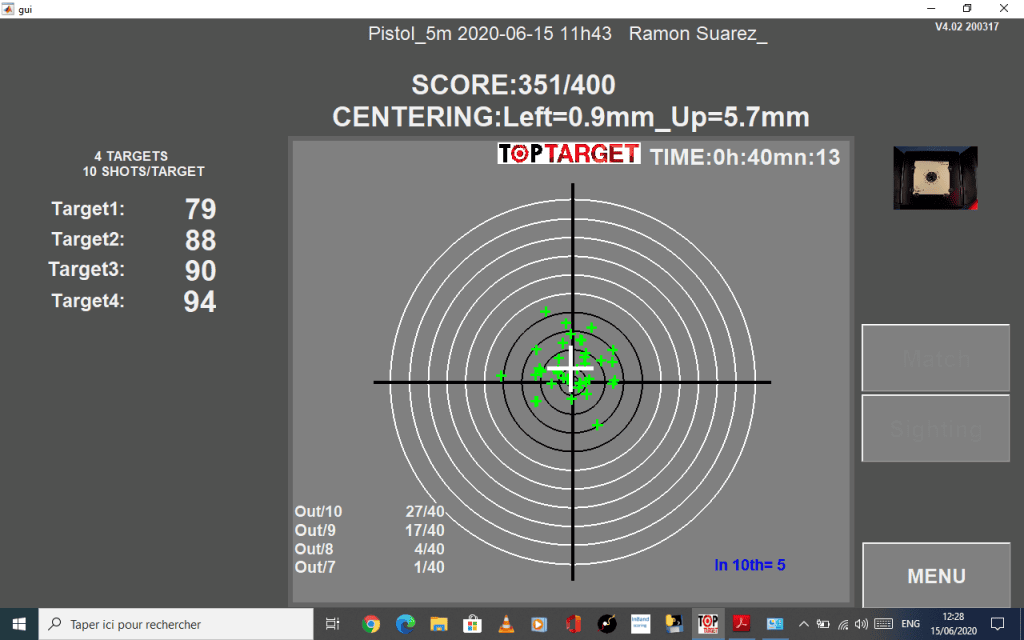Open the target camera thumbnail
The width and height of the screenshot is (1024, 640).
935,178
